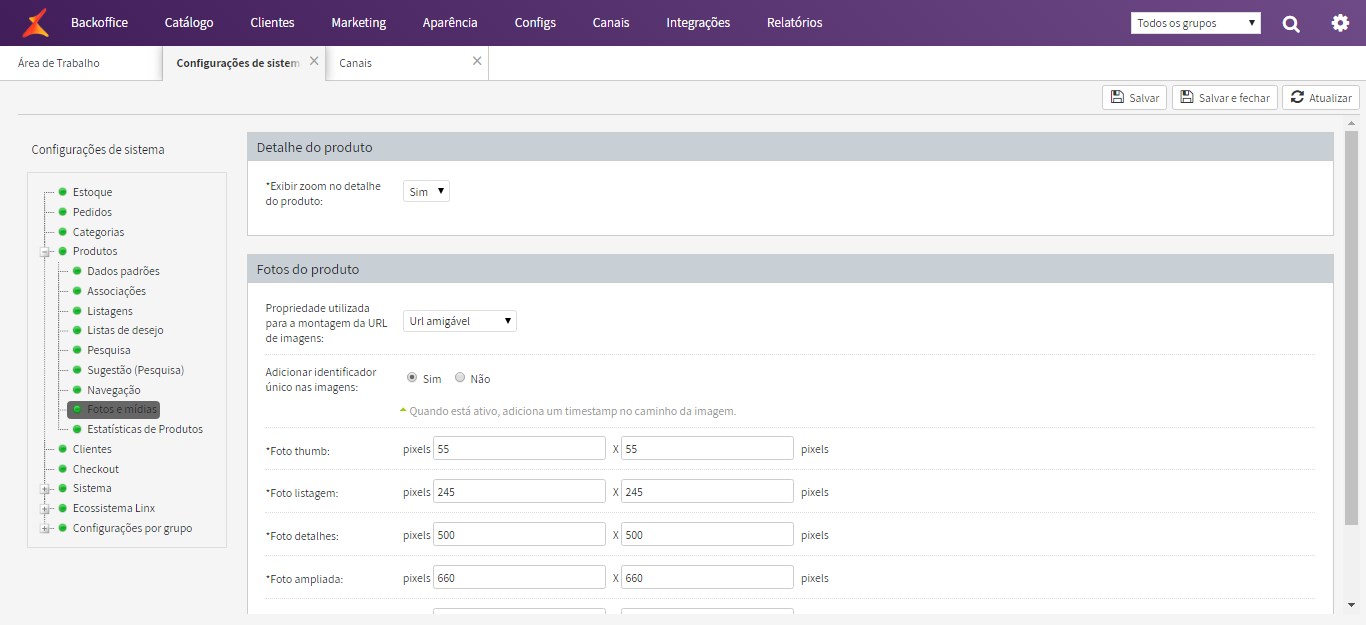Select Listas de desejo tree item

125,330
